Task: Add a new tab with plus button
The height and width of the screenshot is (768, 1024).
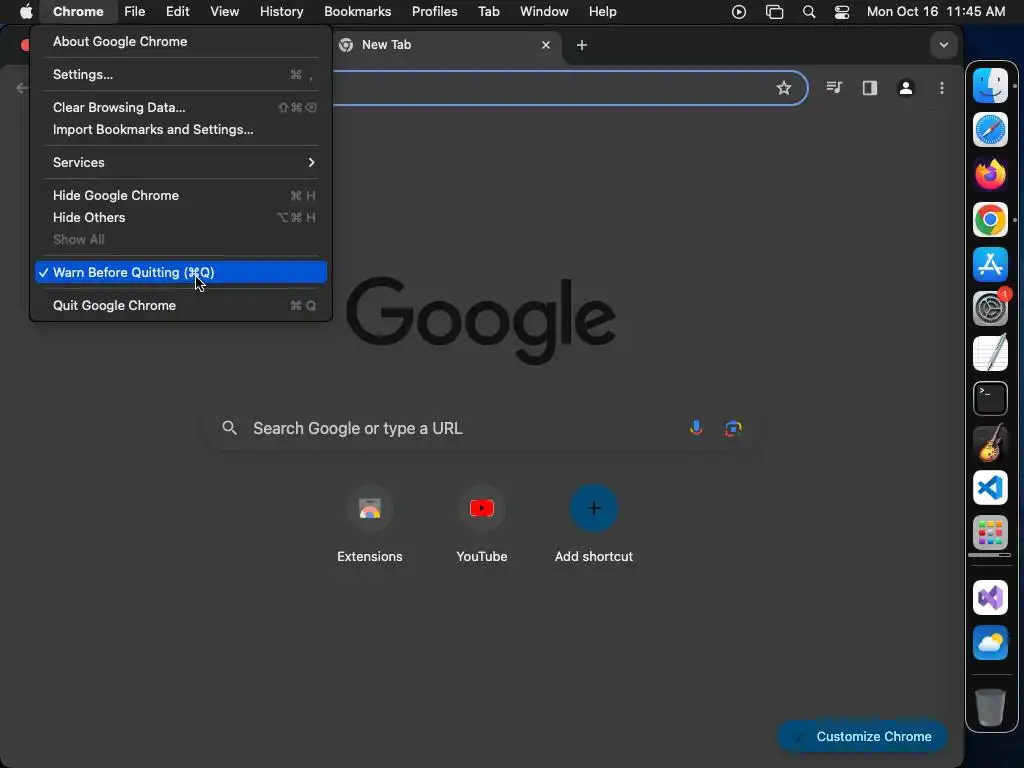Action: click(x=581, y=45)
